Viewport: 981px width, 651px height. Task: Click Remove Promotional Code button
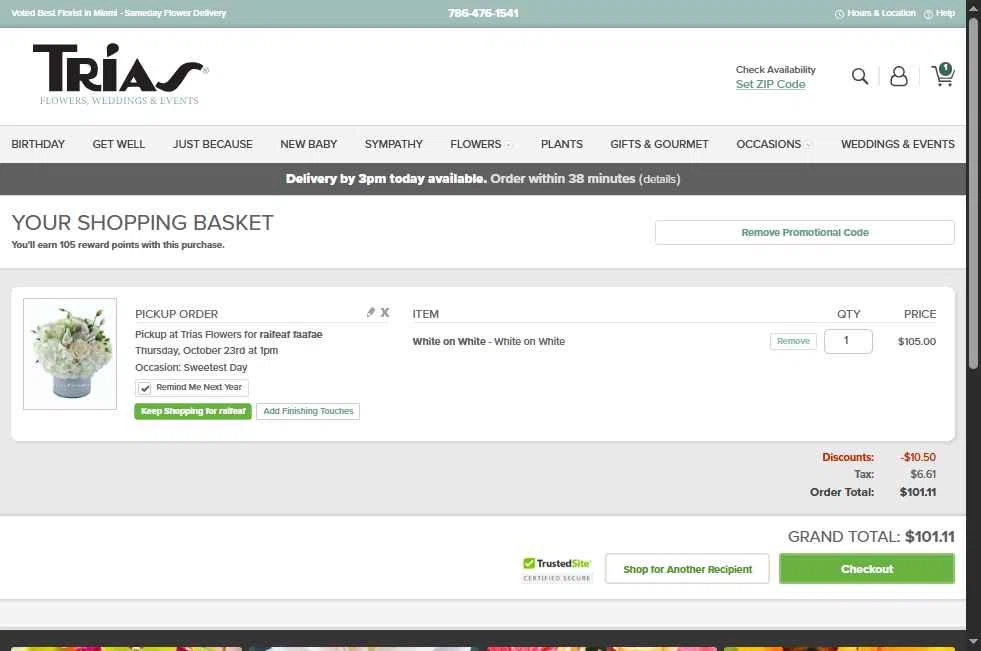click(805, 233)
